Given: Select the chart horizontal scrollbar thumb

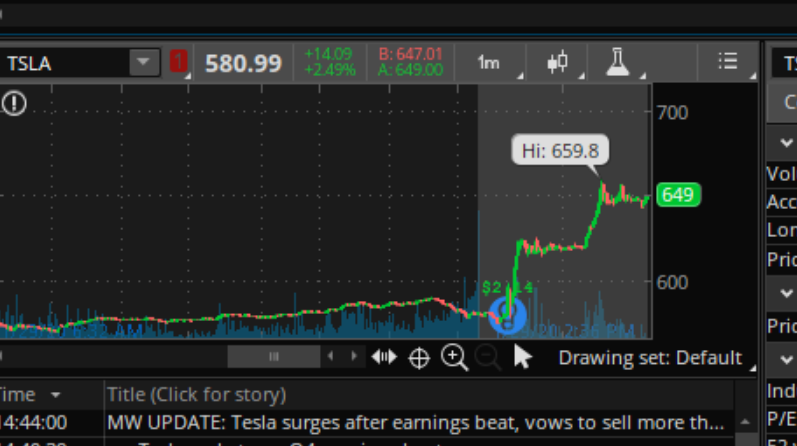Looking at the screenshot, I should point(273,357).
